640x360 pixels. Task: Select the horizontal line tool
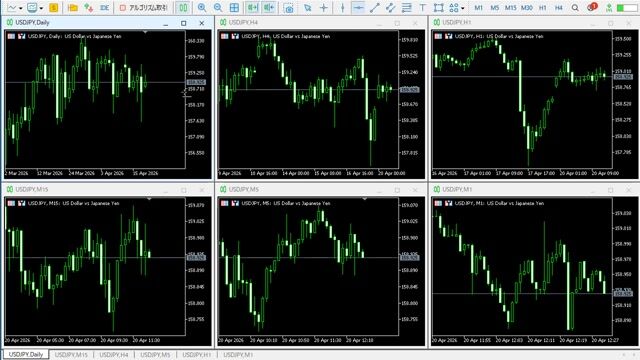point(358,7)
